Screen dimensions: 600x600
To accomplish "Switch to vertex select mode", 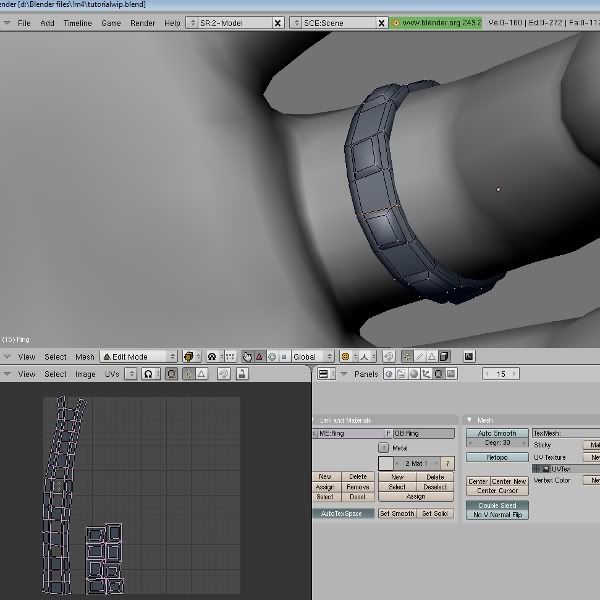I will (x=407, y=357).
